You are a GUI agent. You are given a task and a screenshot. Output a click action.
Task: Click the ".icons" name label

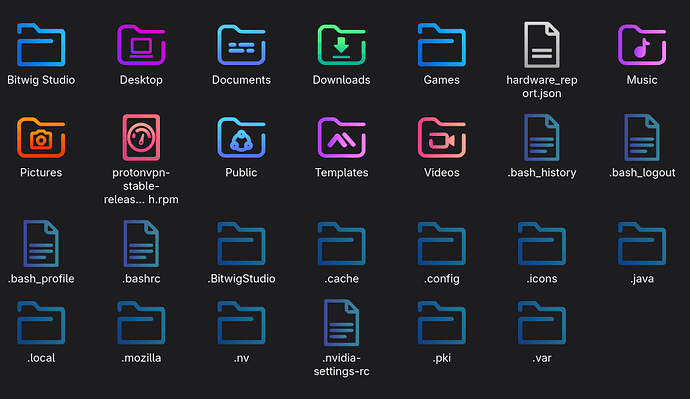pos(542,279)
